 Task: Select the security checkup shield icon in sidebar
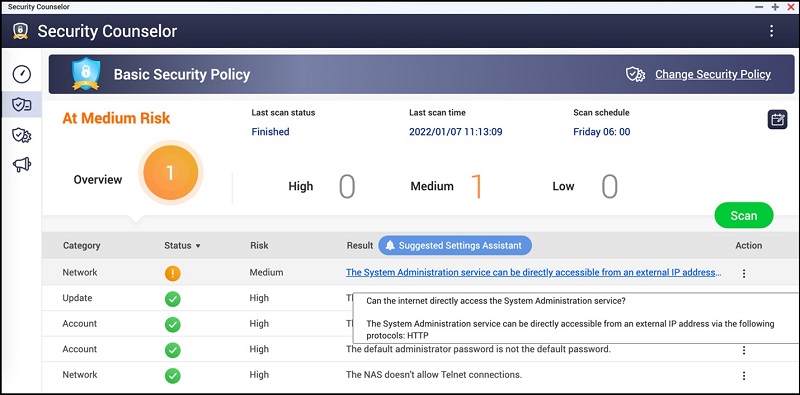[x=21, y=105]
